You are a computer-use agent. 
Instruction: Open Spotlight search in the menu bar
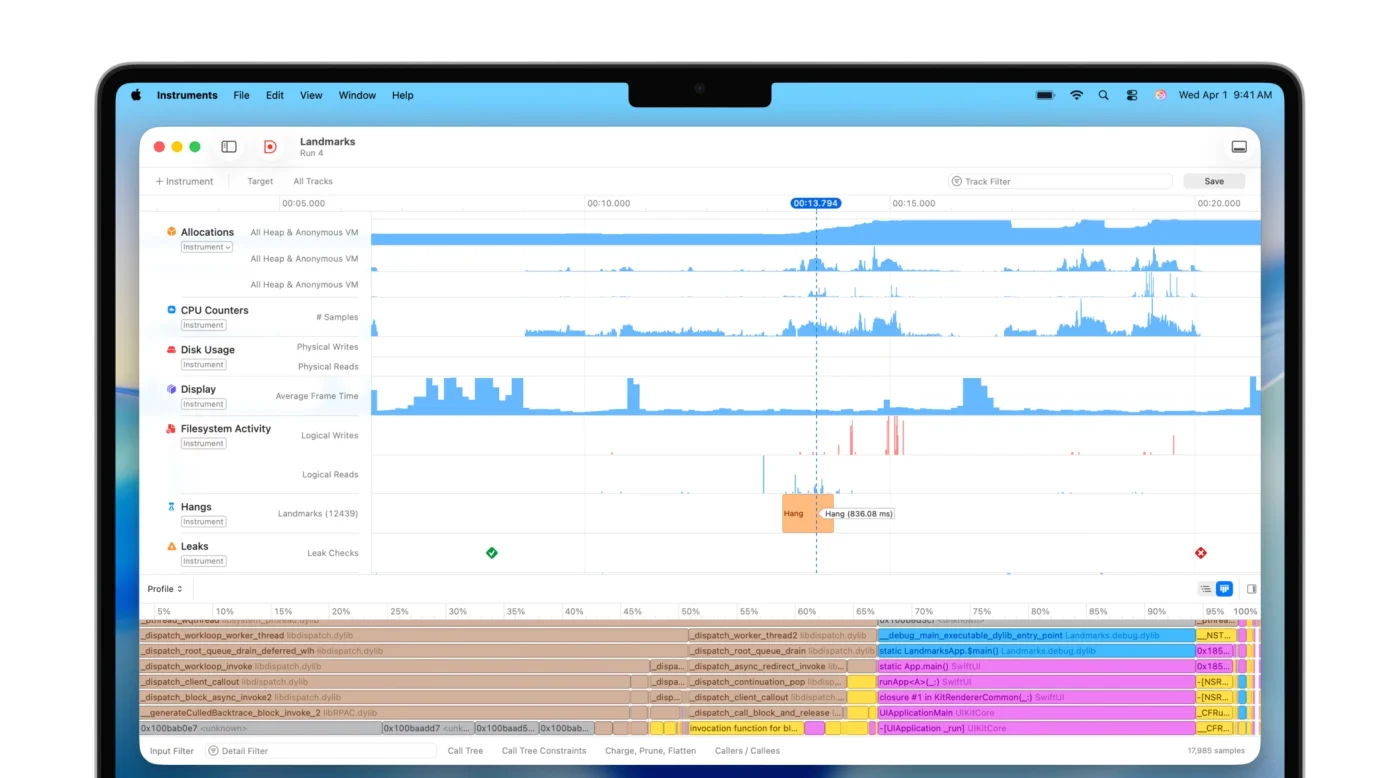(1104, 95)
